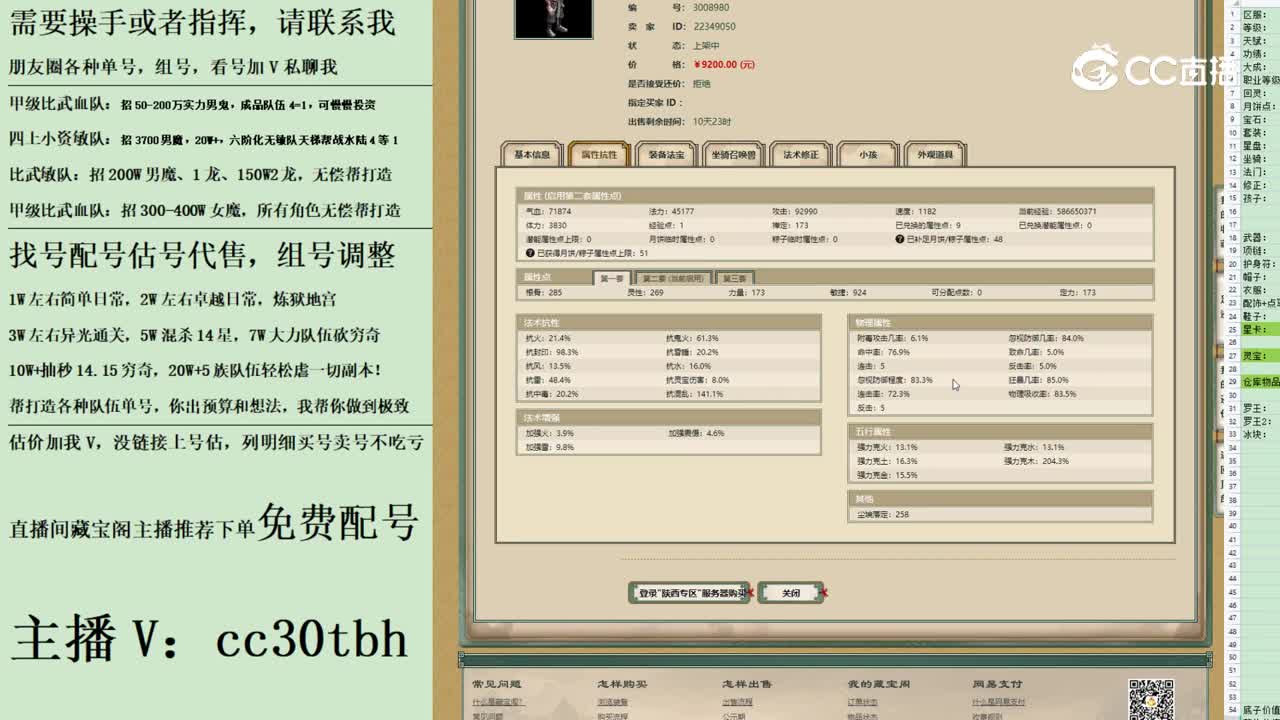Switch to the 法术修正 tab
This screenshot has height=720, width=1280.
(801, 155)
